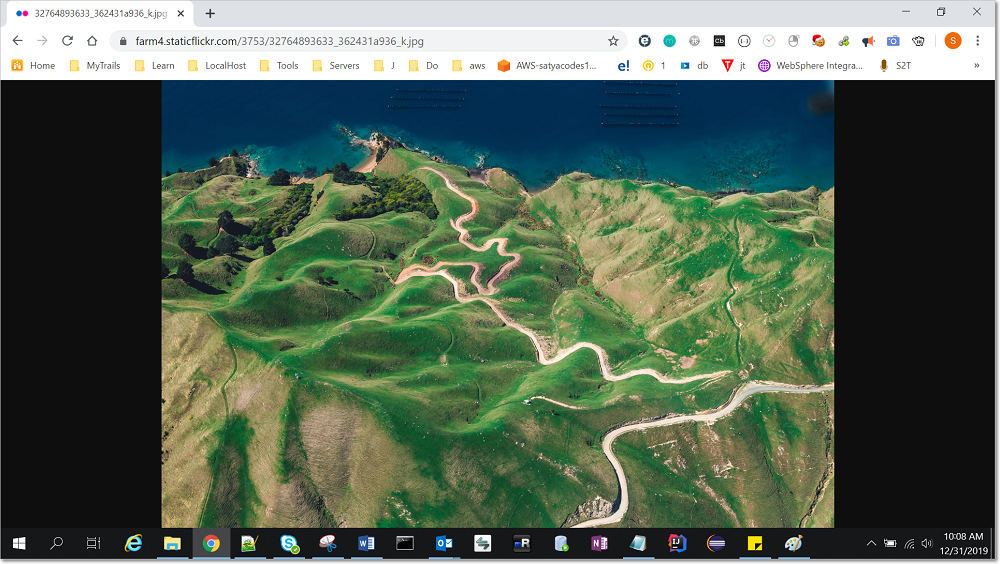The image size is (1000, 564).
Task: Show hidden bookmarks with double chevron
Action: [x=976, y=66]
